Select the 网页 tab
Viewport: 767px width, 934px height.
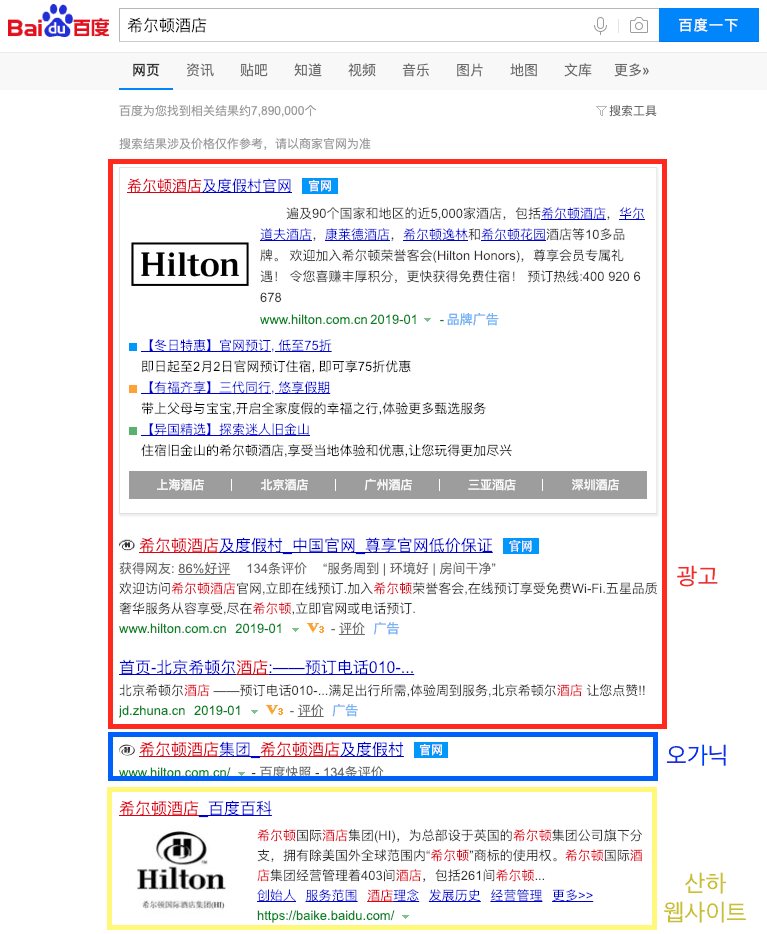[146, 70]
